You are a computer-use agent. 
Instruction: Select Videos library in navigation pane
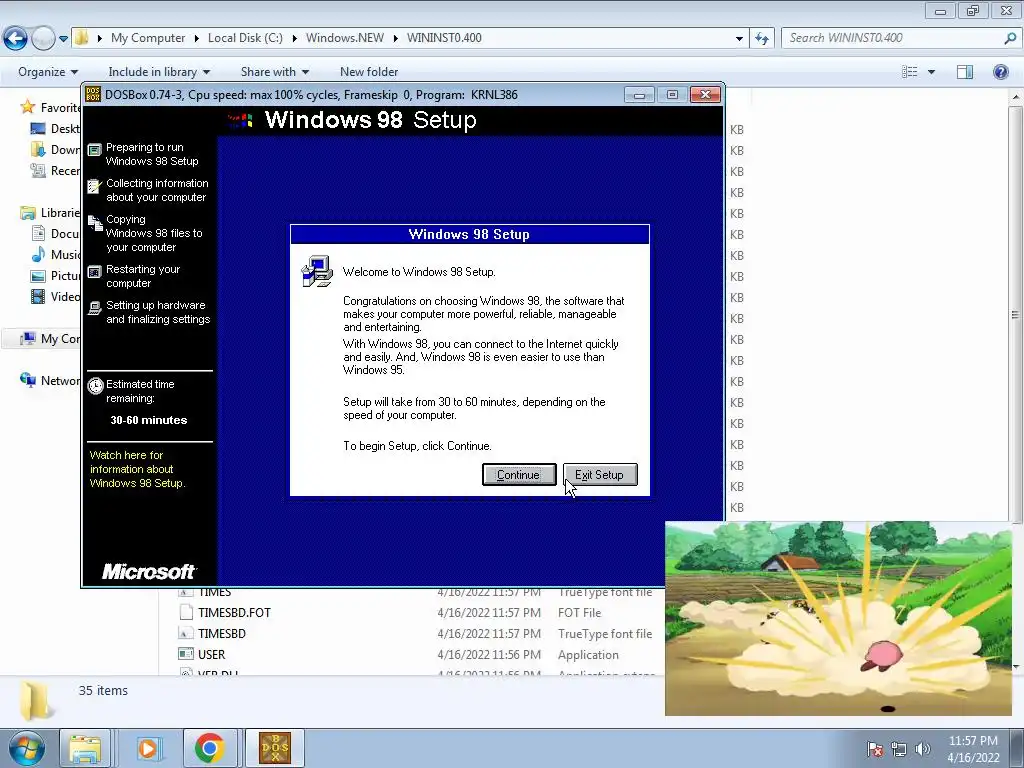pos(56,296)
